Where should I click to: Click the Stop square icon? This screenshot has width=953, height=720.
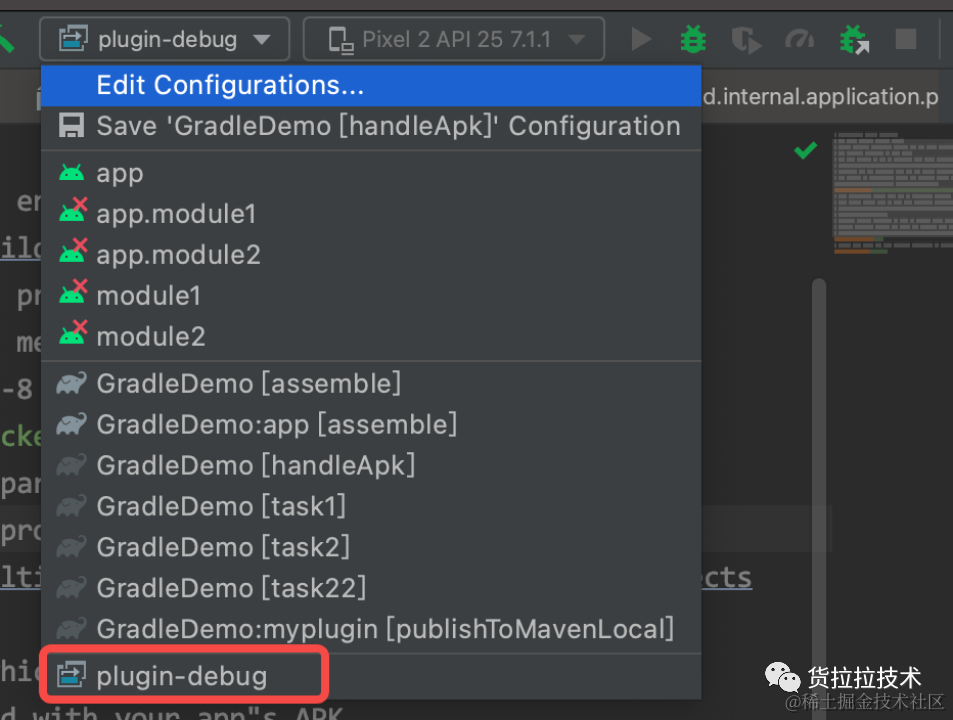(906, 39)
